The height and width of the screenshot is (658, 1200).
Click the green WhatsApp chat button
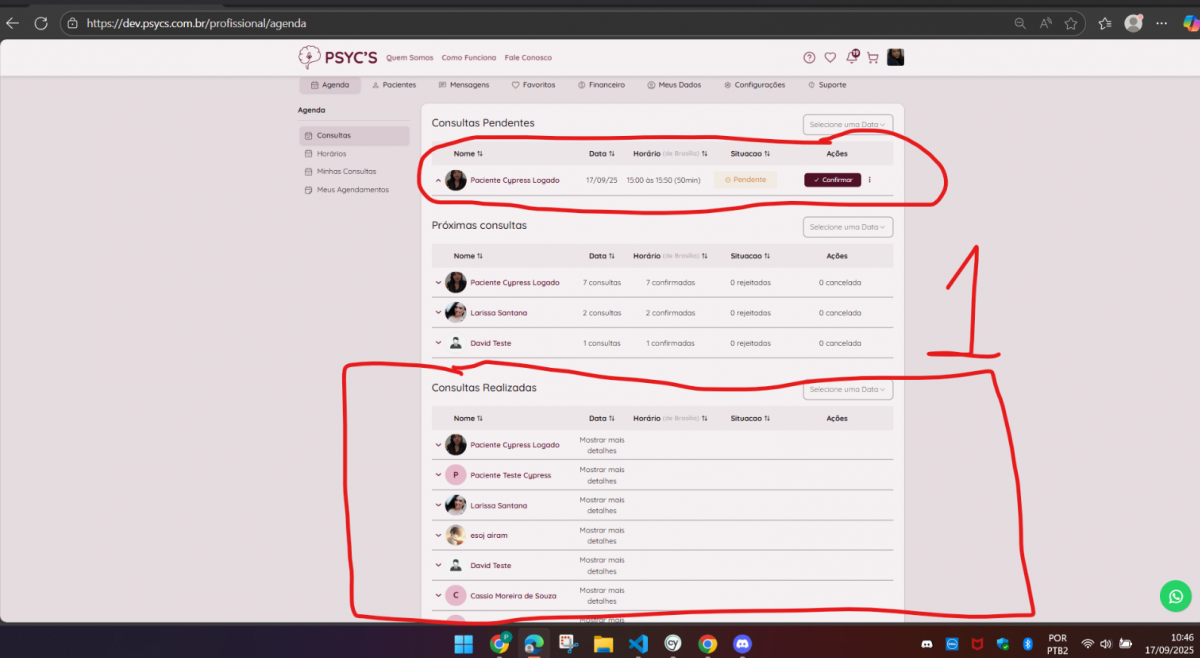pyautogui.click(x=1175, y=597)
